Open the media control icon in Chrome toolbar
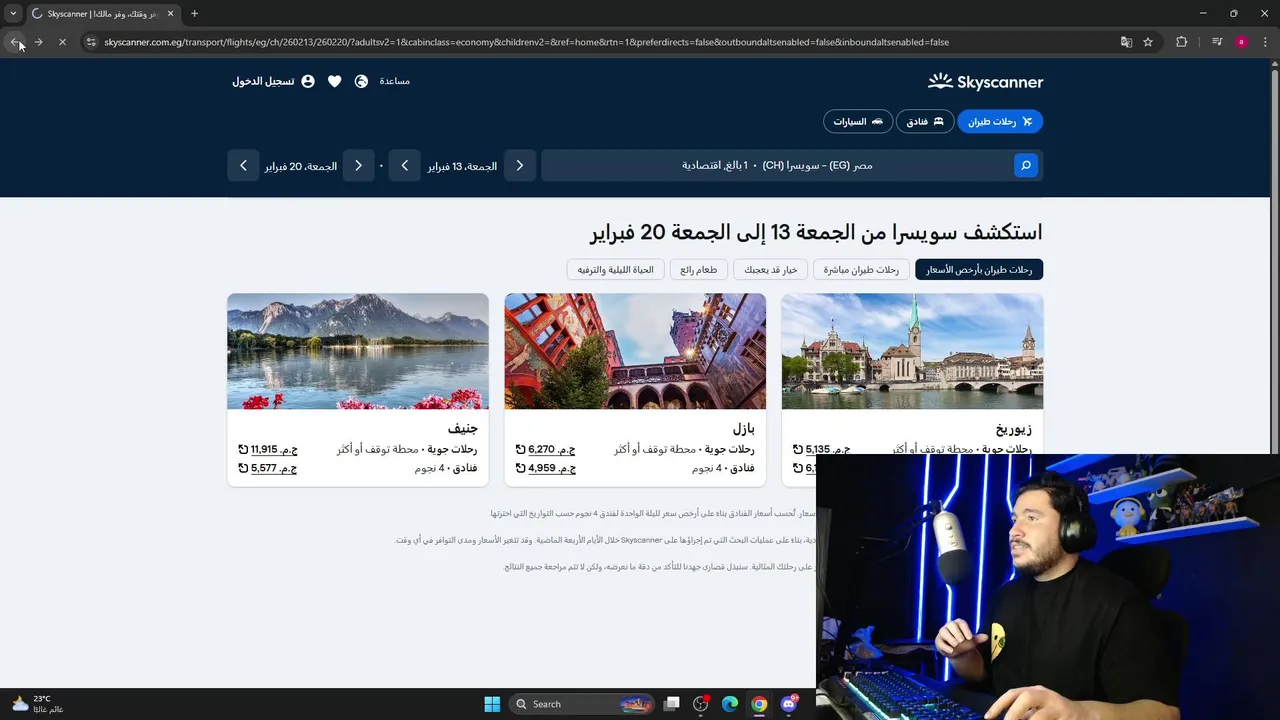 tap(1217, 42)
